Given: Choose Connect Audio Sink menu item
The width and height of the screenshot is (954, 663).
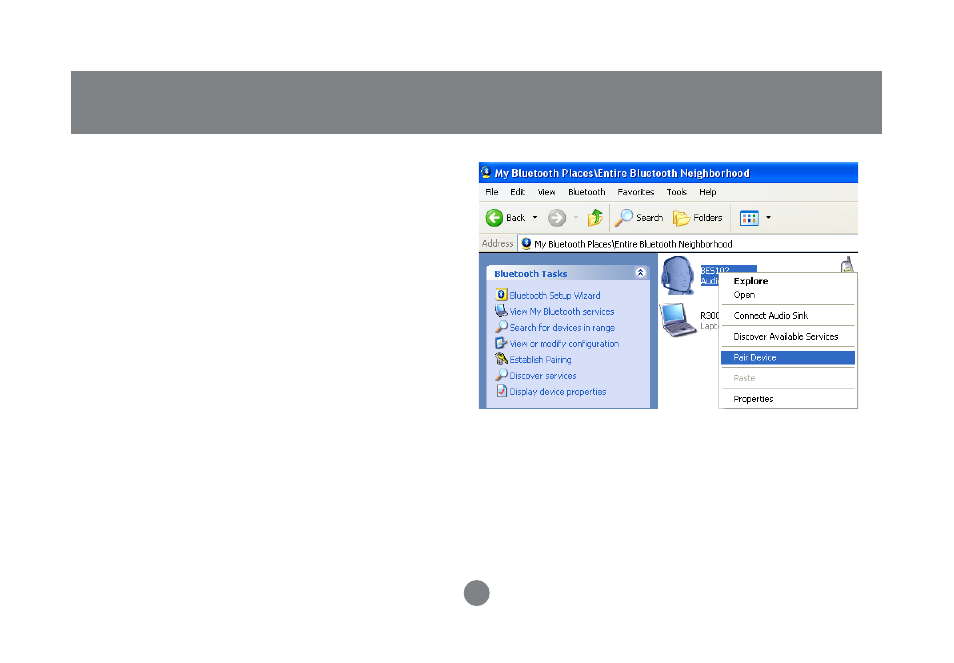Looking at the screenshot, I should 788,316.
